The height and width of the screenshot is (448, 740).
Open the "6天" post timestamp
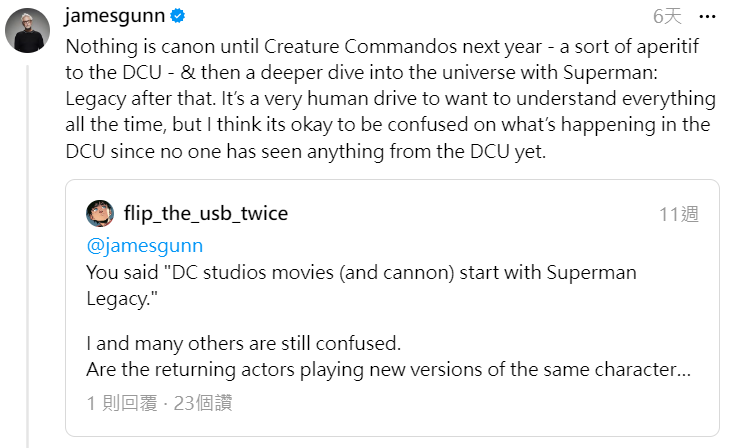tap(667, 17)
